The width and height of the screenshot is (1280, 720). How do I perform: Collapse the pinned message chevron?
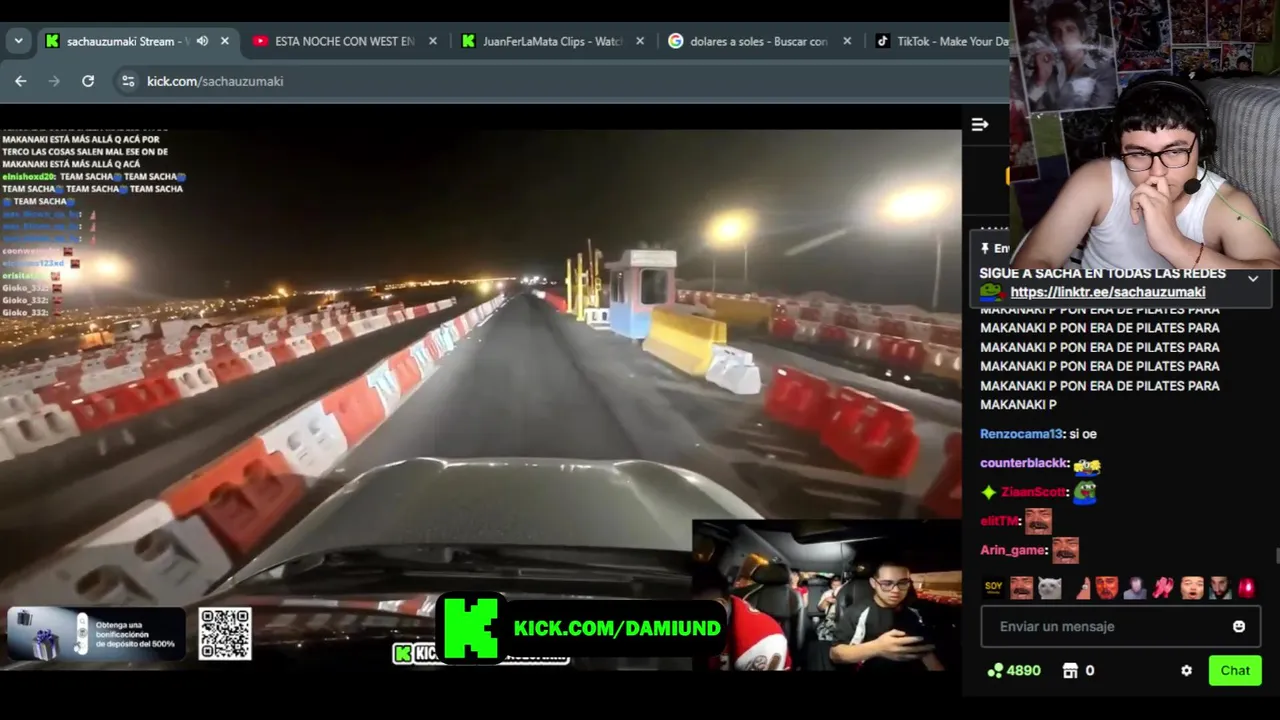(x=1253, y=279)
